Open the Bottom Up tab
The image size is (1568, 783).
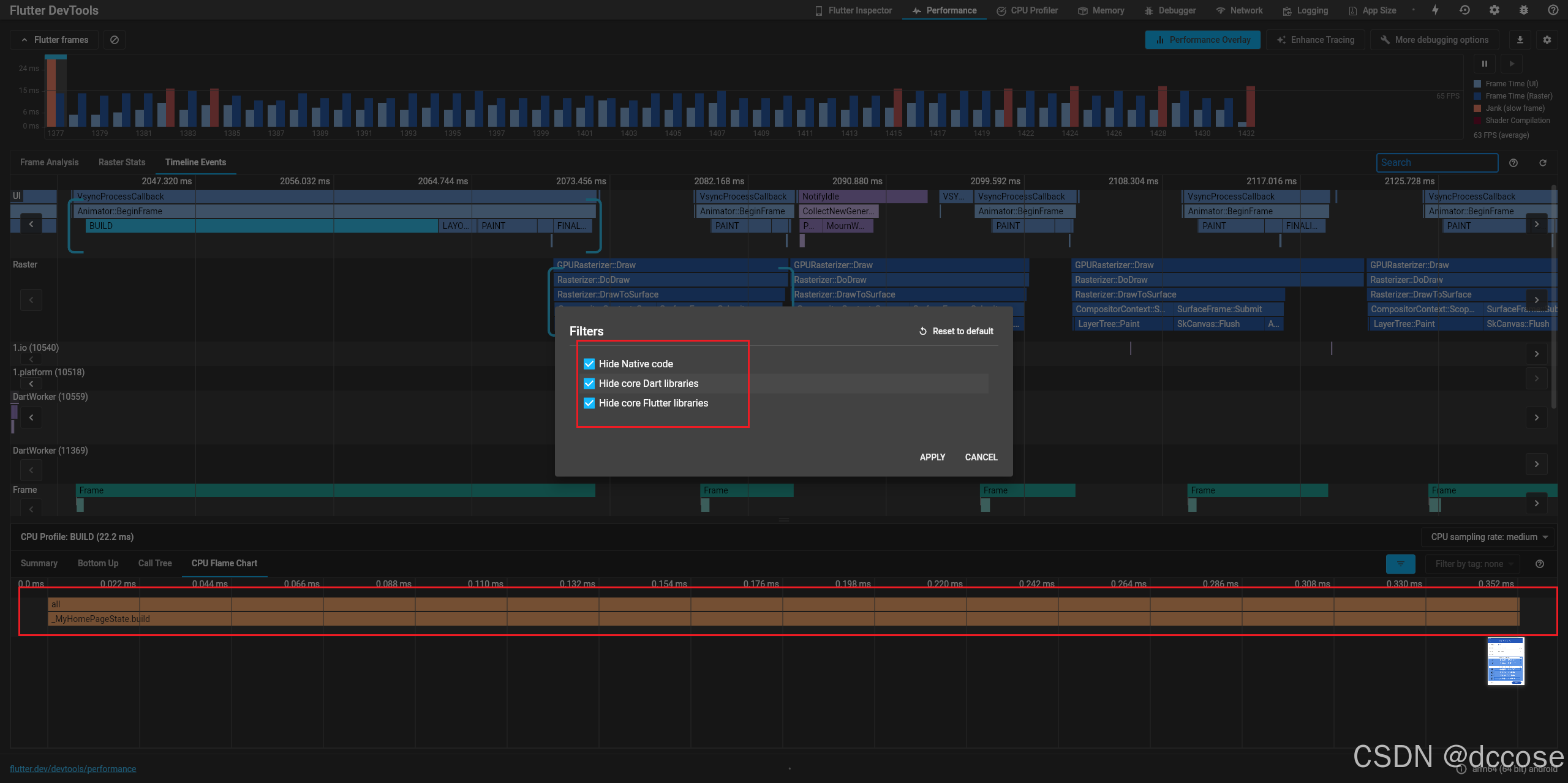(x=98, y=563)
